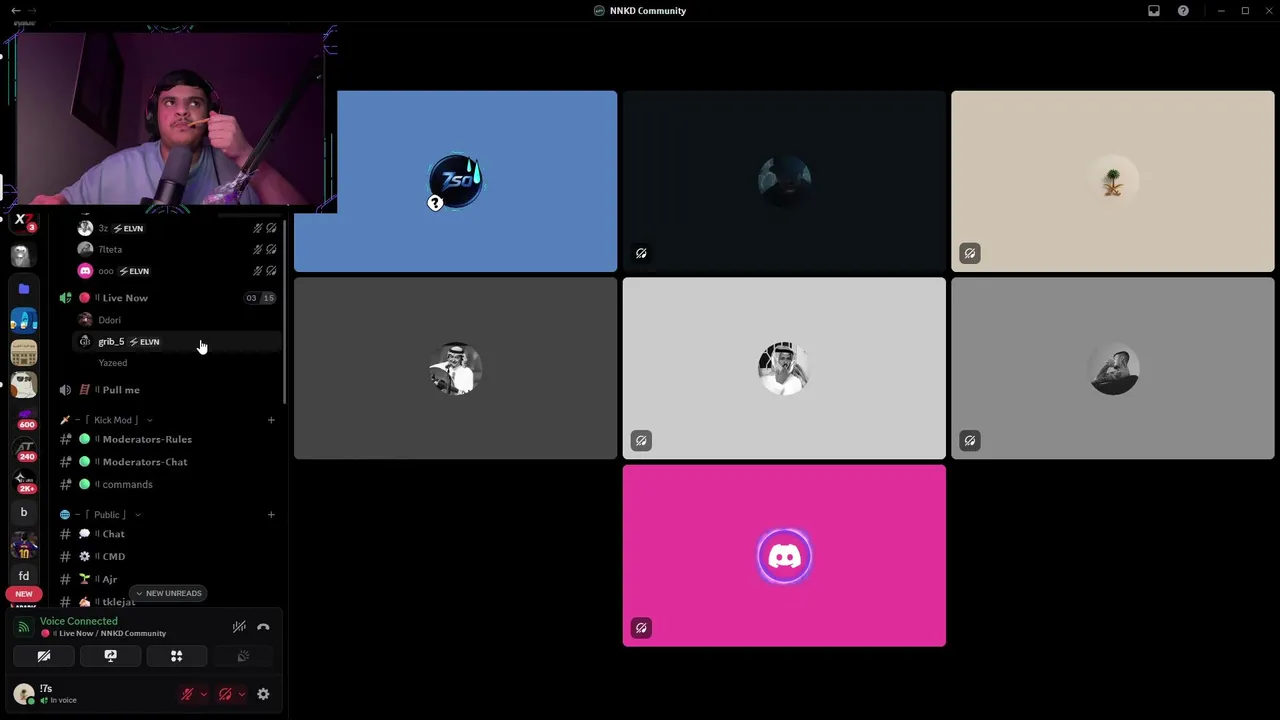Viewport: 1280px width, 720px height.
Task: Open server icon with 600 badge
Action: pyautogui.click(x=24, y=417)
